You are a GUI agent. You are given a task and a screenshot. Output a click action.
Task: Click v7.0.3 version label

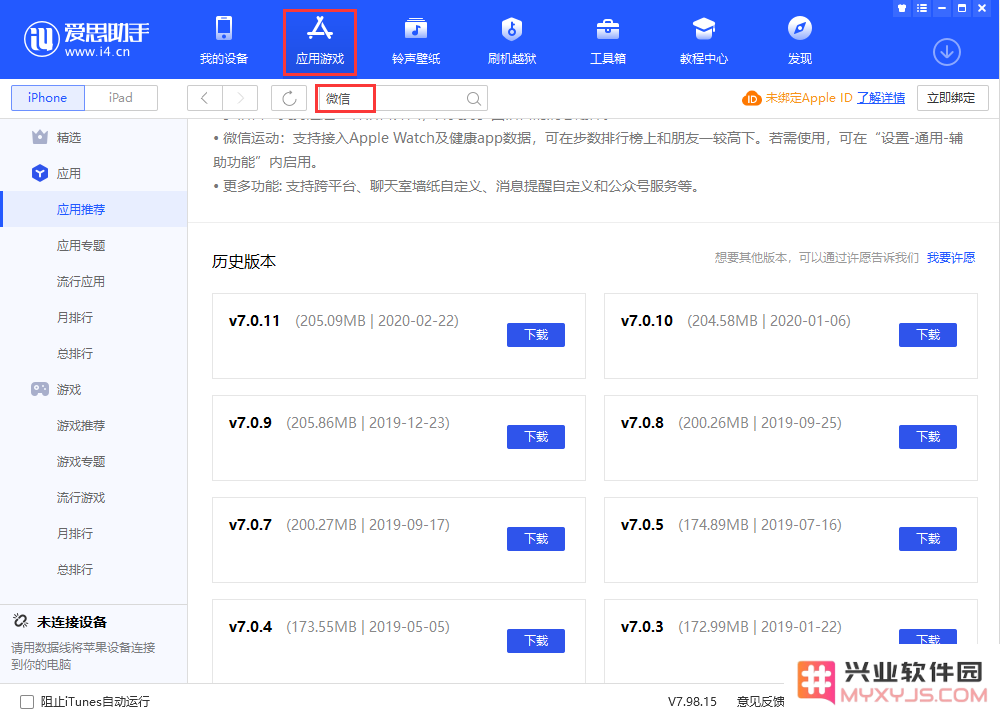(642, 627)
